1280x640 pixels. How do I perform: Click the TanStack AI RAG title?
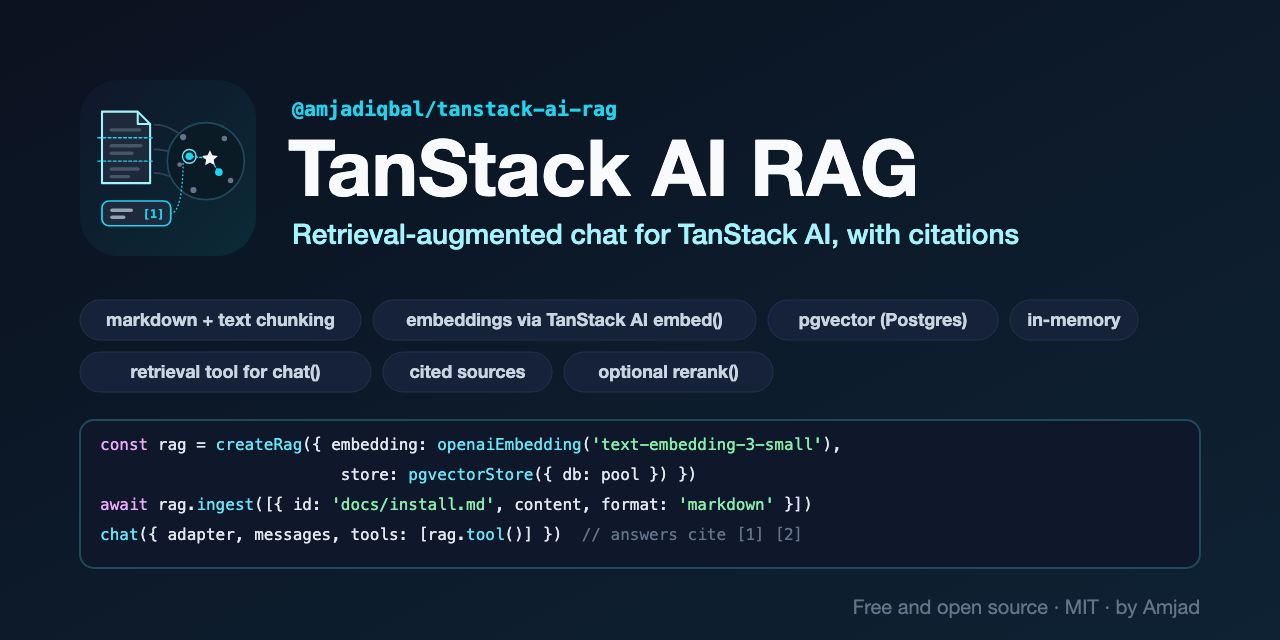pyautogui.click(x=603, y=168)
